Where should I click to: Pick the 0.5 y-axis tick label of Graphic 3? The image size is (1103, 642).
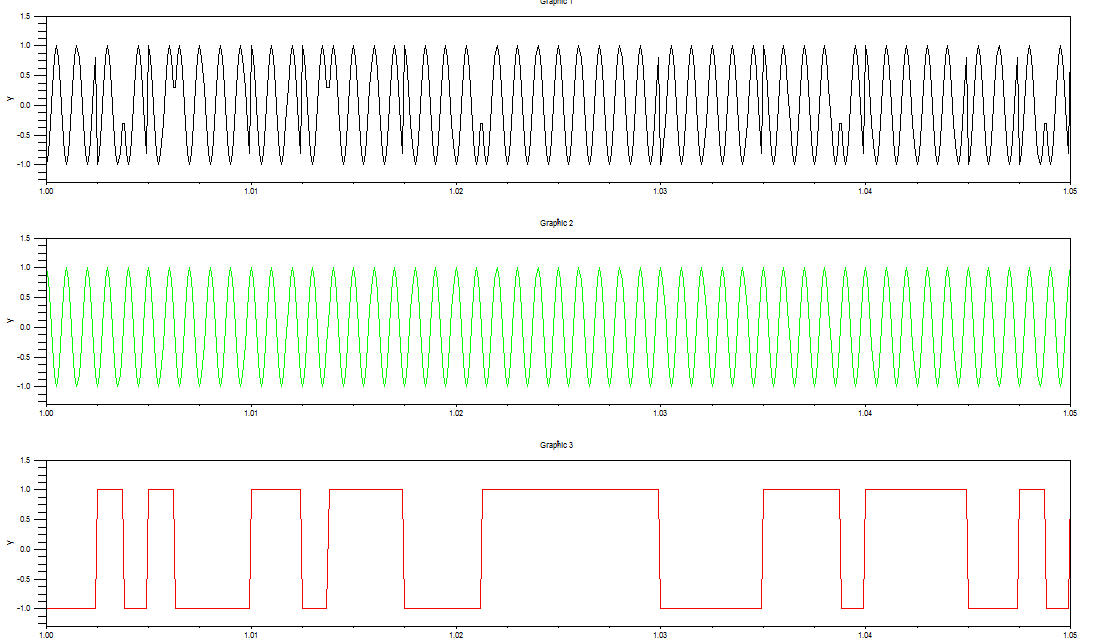click(x=25, y=520)
